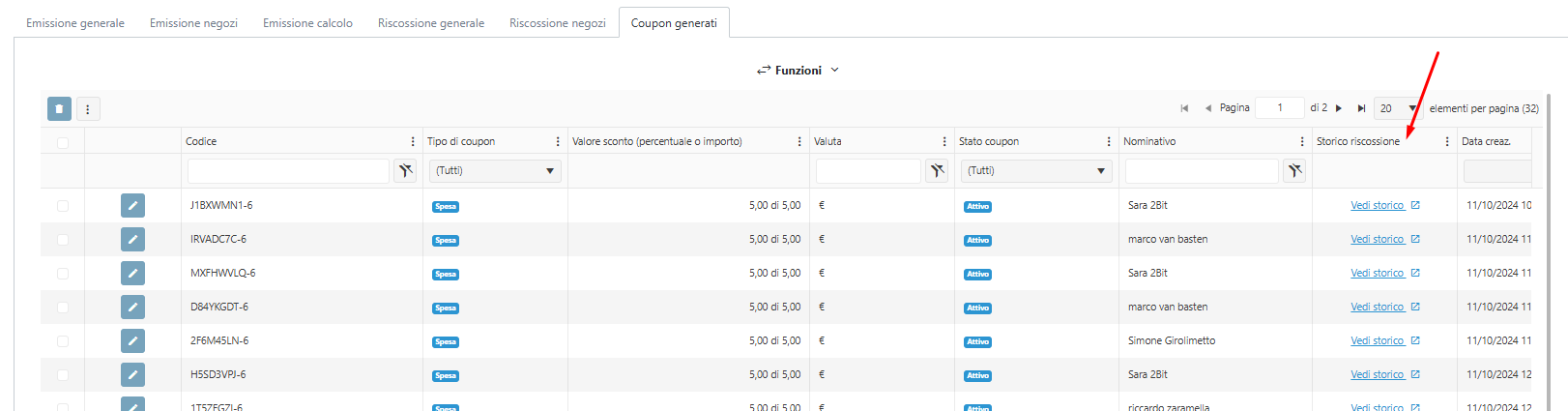Edit coupon J1BXWMN1-6 with pencil icon
The height and width of the screenshot is (411, 1568).
tap(132, 205)
